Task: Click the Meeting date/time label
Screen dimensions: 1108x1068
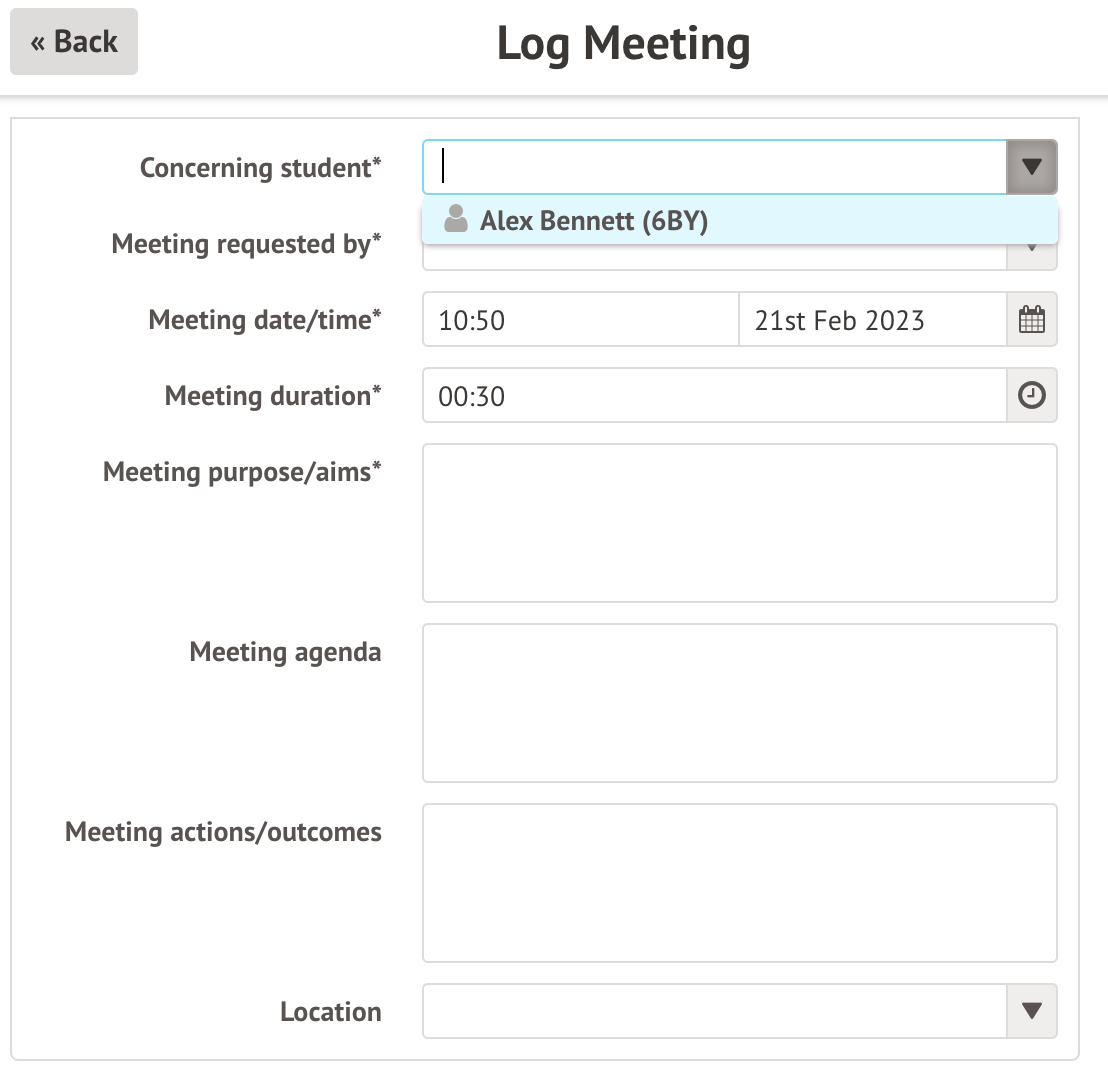Action: [265, 320]
